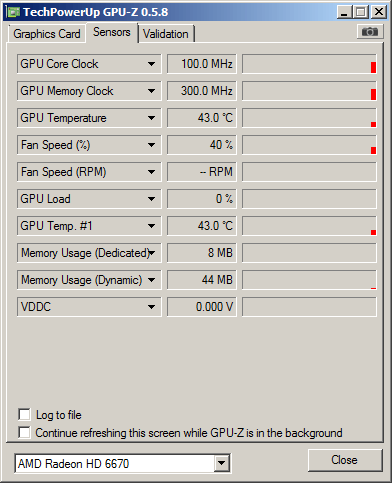Click the GPU Core Clock graph bar
Screen dimensions: 392x483
tap(309, 64)
